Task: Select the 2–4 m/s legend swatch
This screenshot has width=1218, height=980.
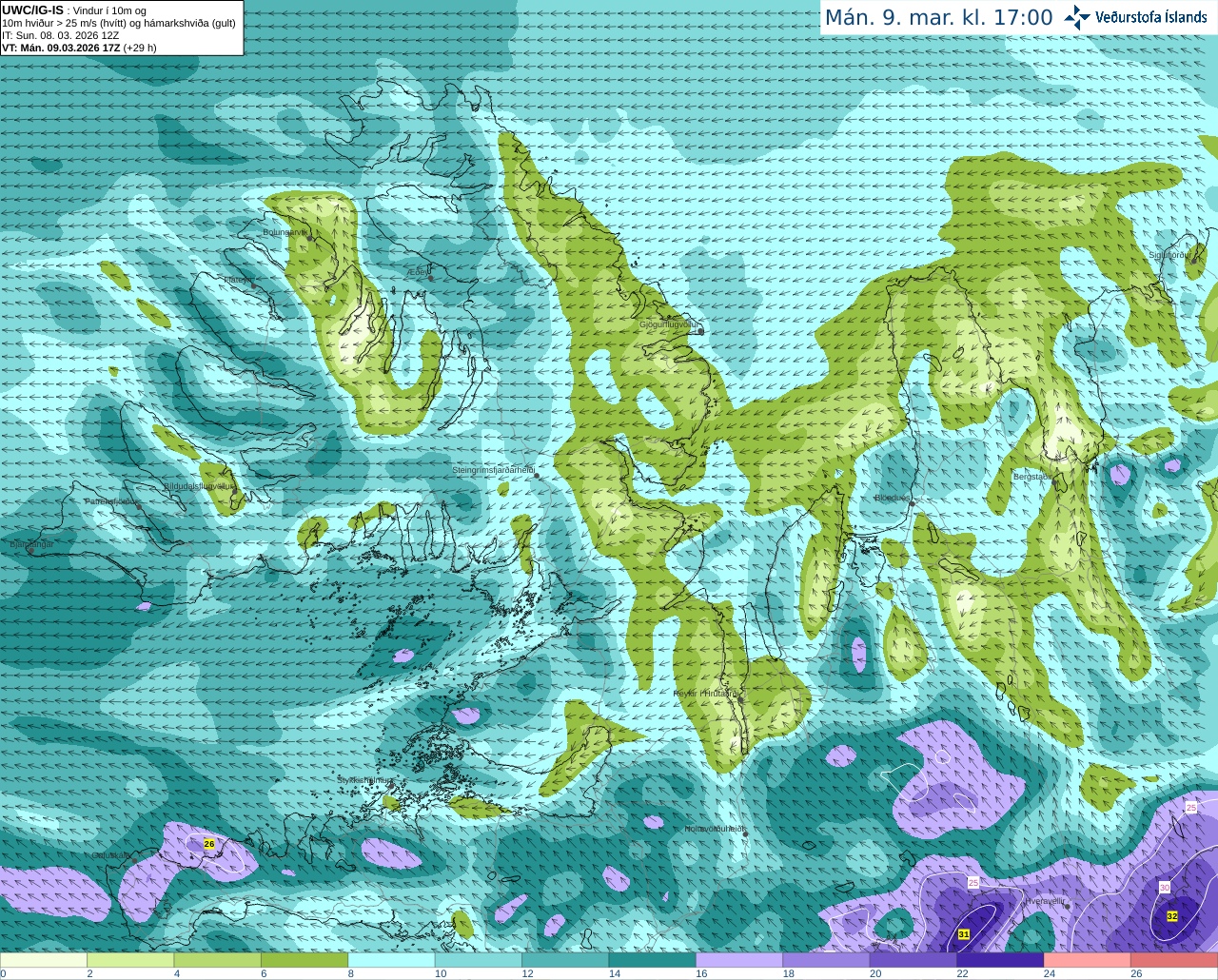Action: [x=130, y=960]
